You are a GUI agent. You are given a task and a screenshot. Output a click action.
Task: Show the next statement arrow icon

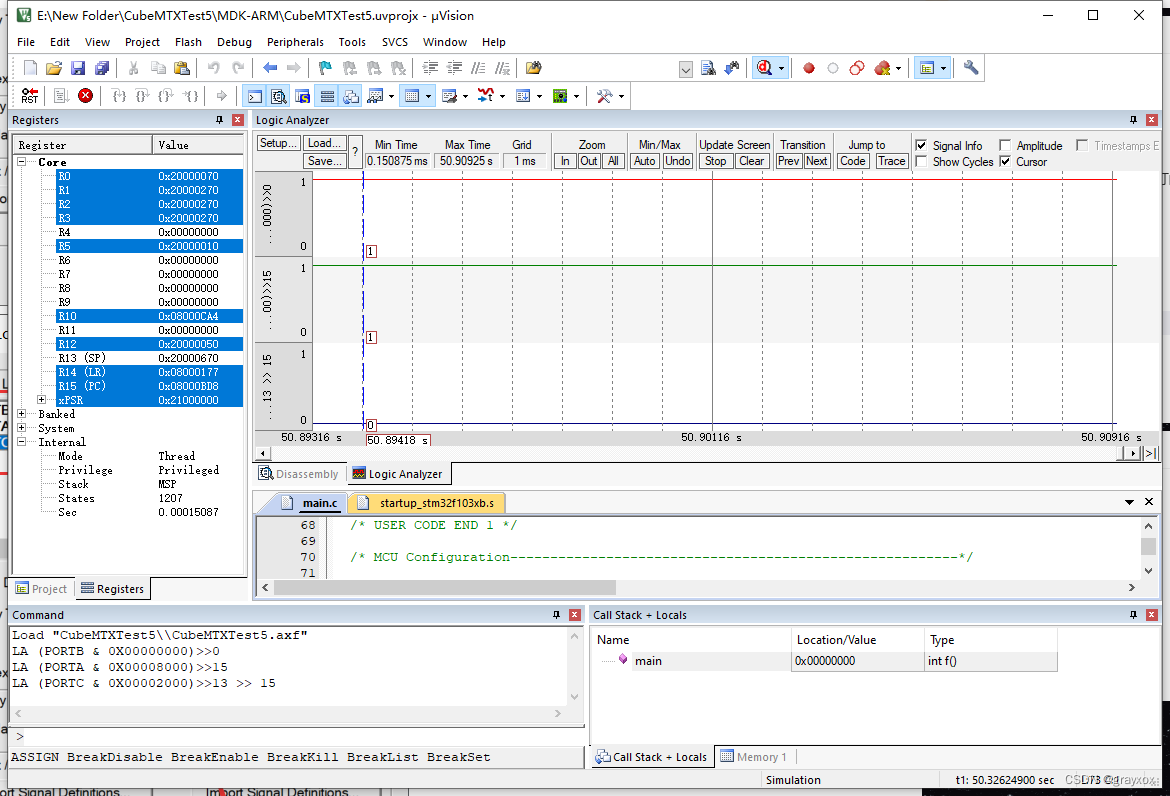pyautogui.click(x=222, y=95)
